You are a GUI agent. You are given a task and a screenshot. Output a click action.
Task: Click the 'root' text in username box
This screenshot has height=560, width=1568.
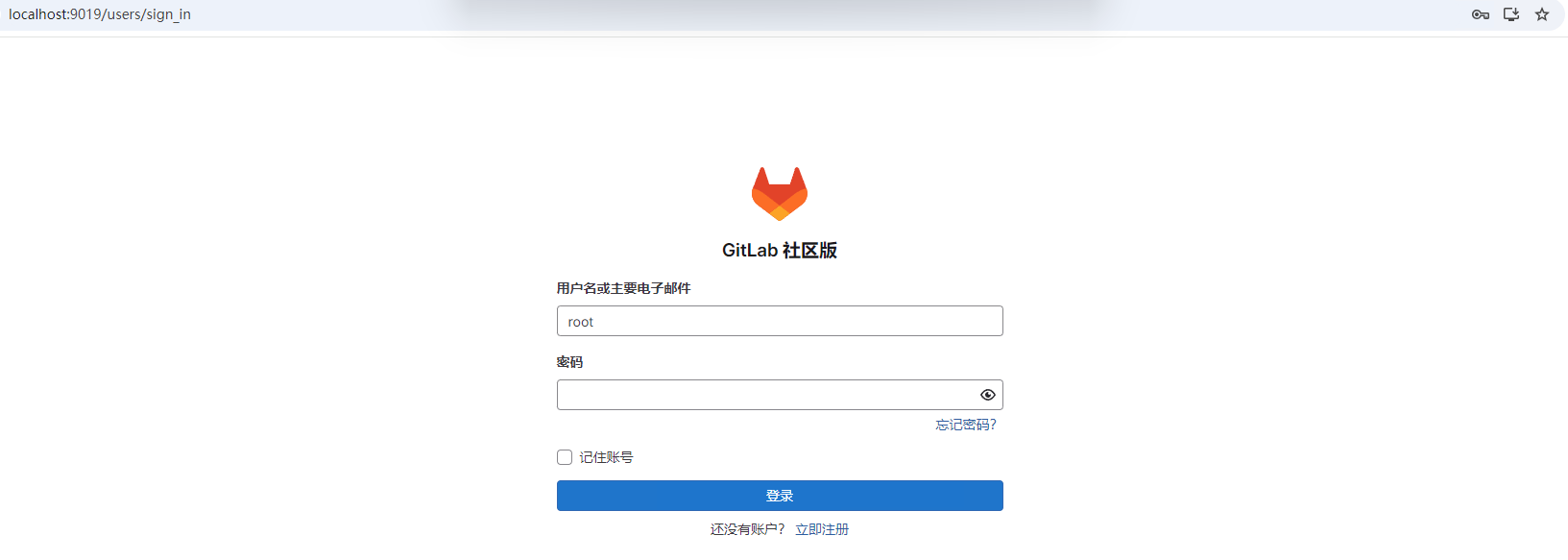click(581, 322)
